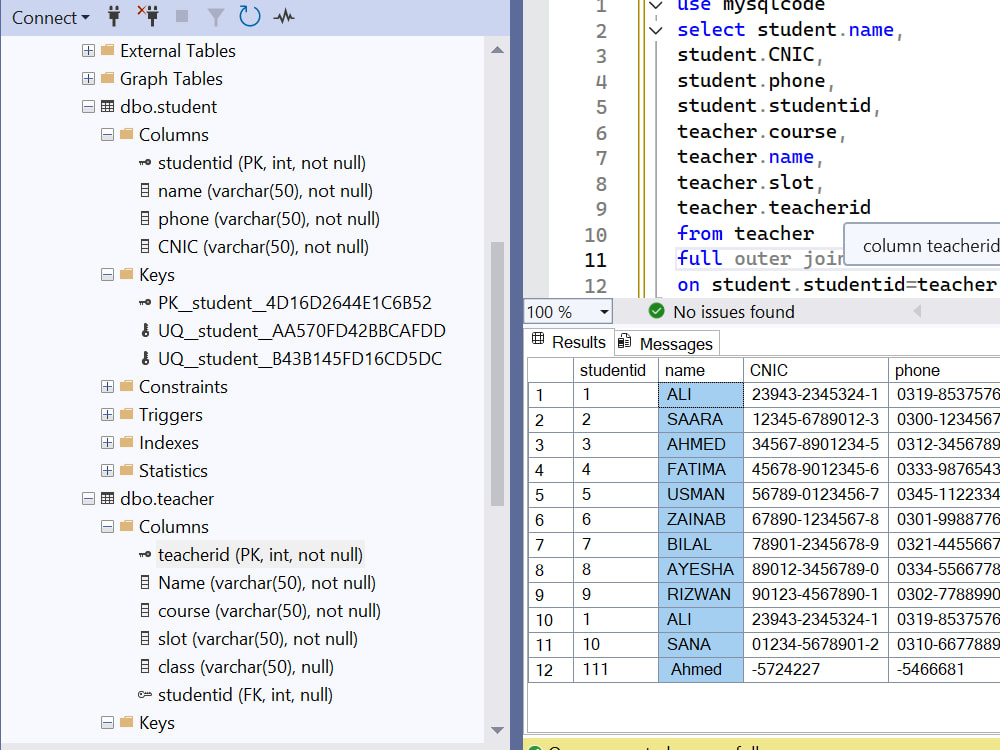Viewport: 1000px width, 750px height.
Task: Select the External Tables folder icon
Action: click(x=108, y=50)
